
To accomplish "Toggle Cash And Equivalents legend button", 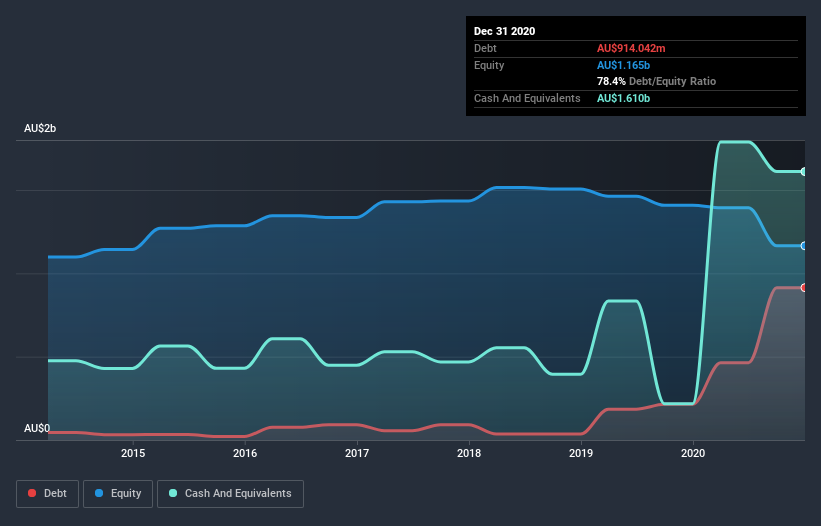I will pos(230,494).
